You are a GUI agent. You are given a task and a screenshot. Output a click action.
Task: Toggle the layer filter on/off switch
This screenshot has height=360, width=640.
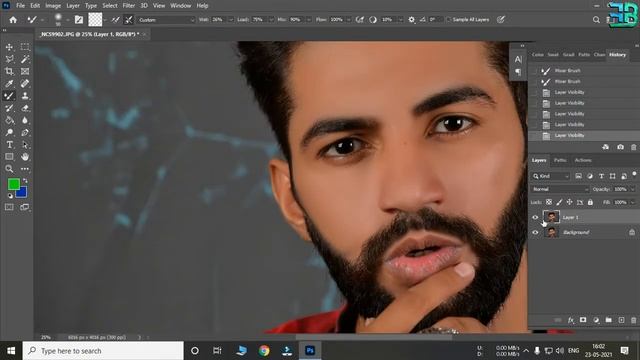point(634,174)
